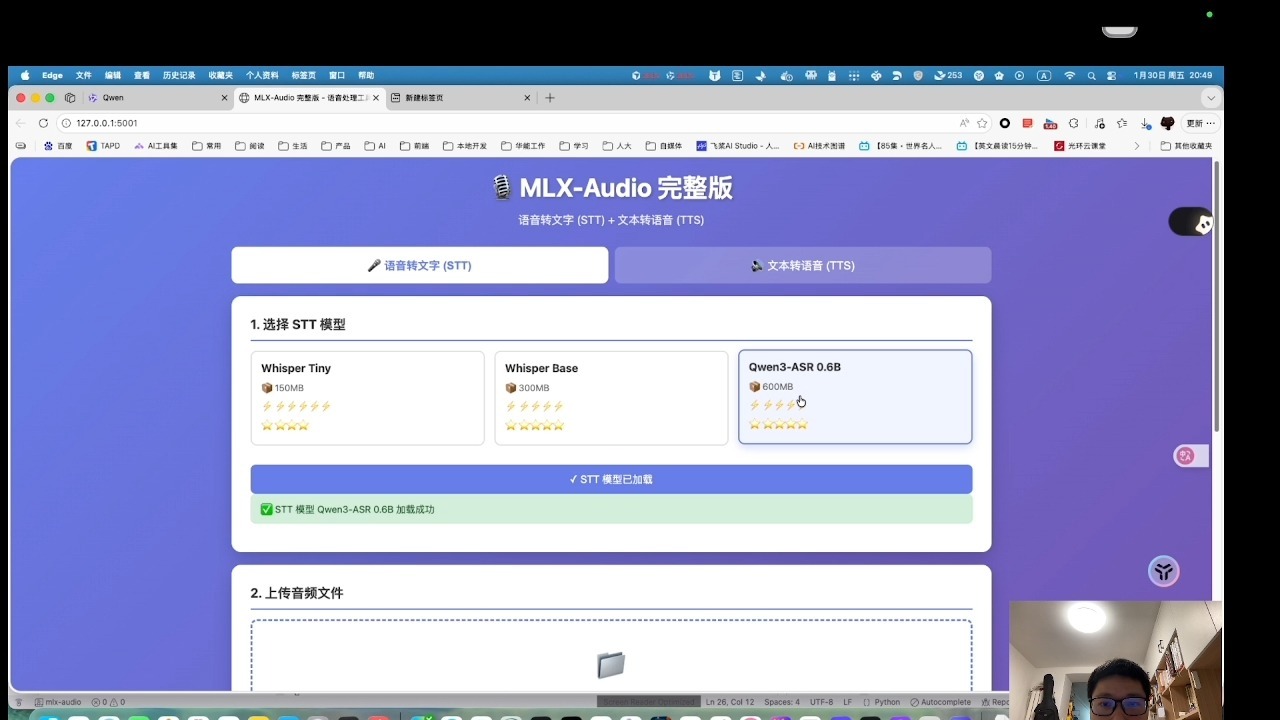
Task: Expand the 阅读 bookmarks folder
Action: (250, 146)
